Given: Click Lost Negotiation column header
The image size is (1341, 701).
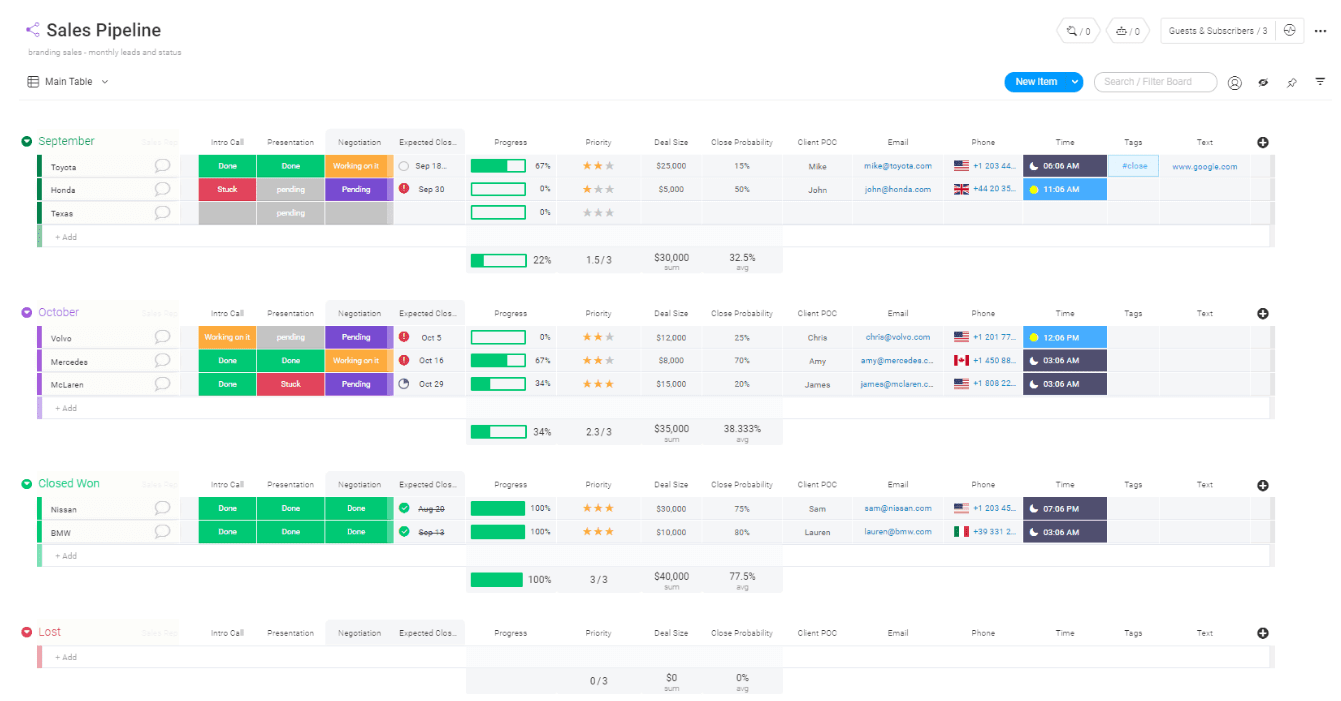Looking at the screenshot, I should (359, 633).
